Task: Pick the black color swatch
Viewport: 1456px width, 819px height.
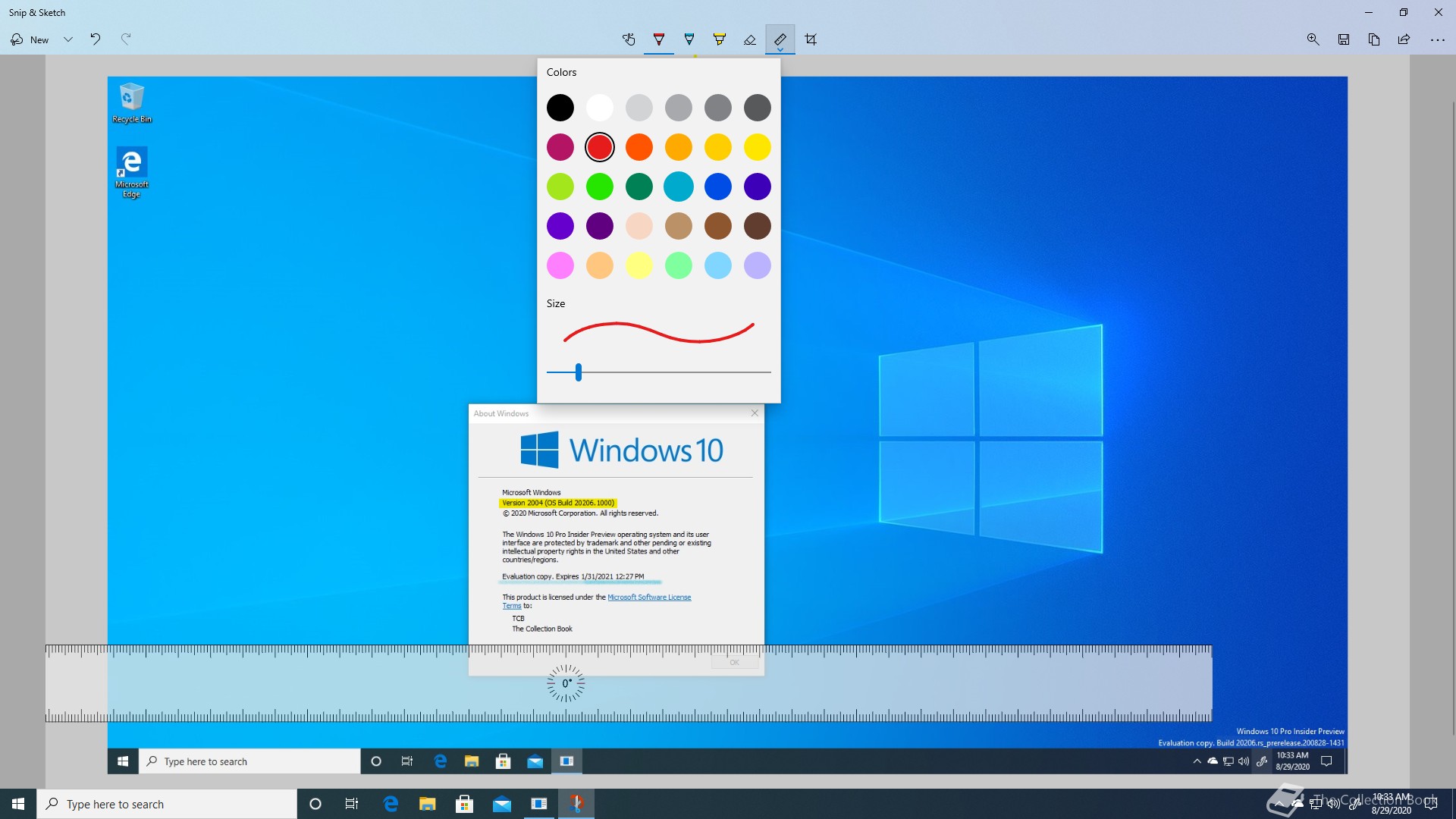Action: [560, 108]
